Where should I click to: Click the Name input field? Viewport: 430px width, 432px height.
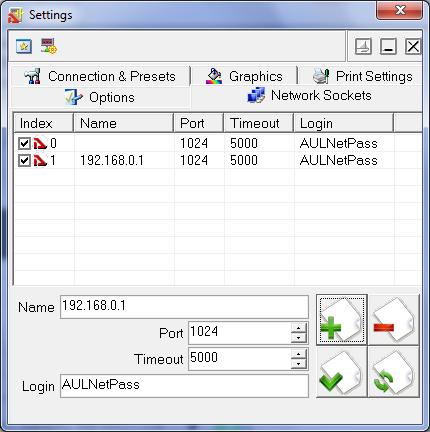tap(184, 307)
